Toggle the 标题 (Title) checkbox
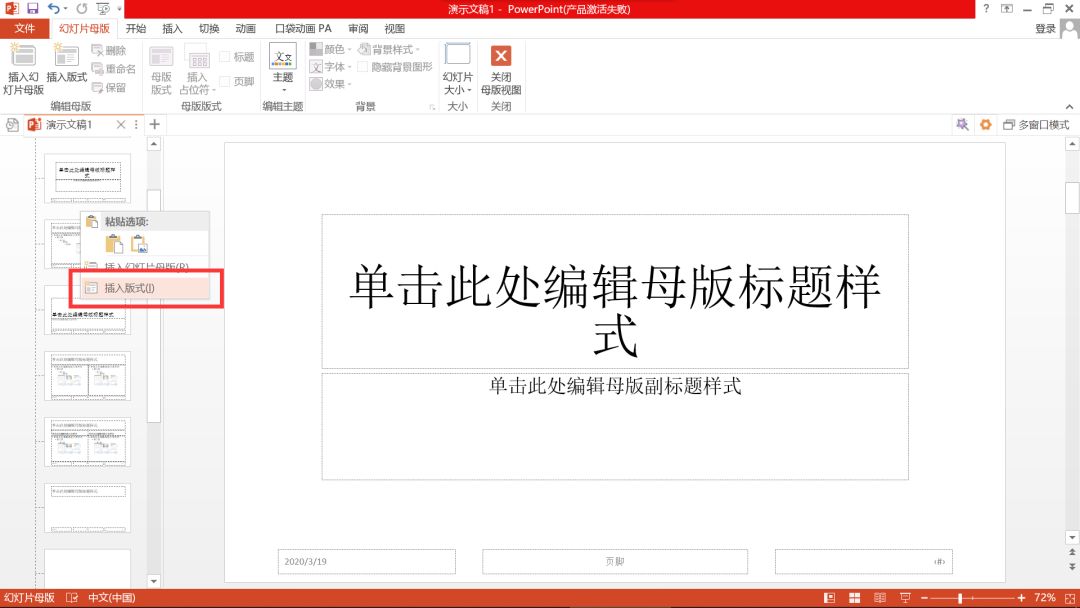1080x608 pixels. 225,57
